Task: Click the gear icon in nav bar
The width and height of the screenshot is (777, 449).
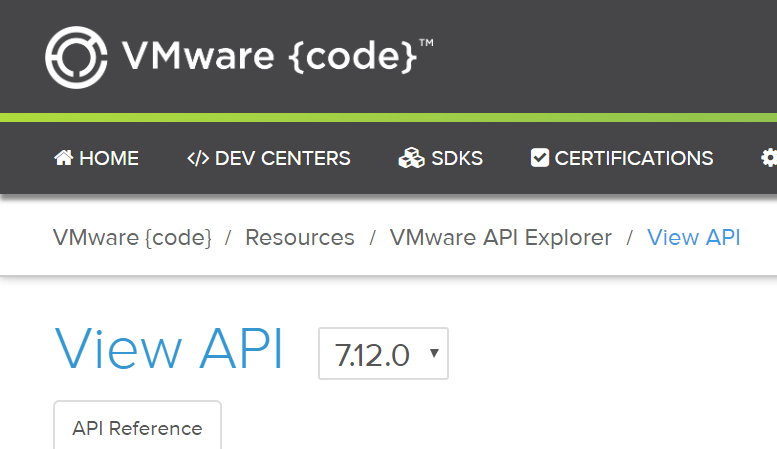Action: pos(769,158)
